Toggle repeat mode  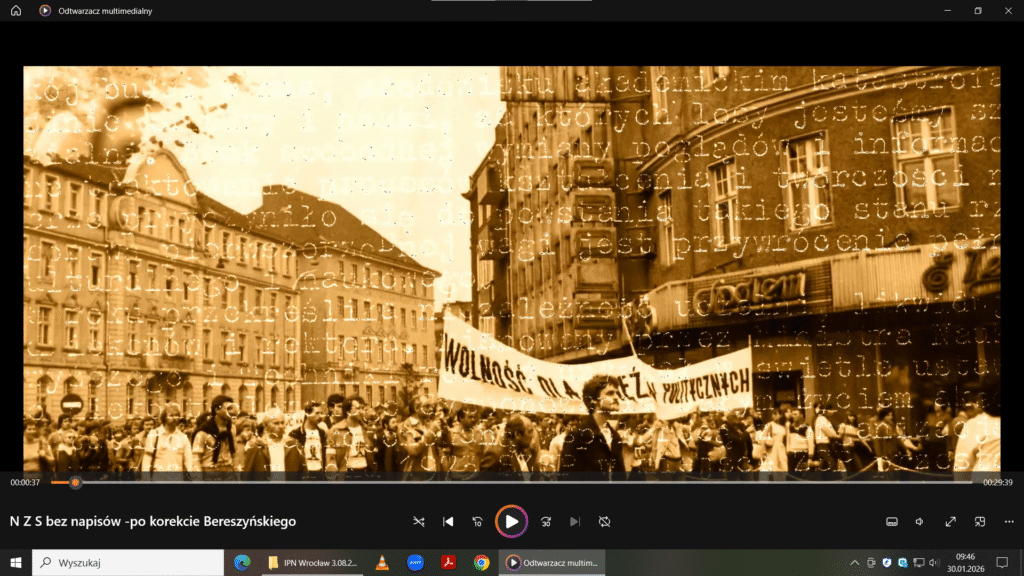coord(605,521)
